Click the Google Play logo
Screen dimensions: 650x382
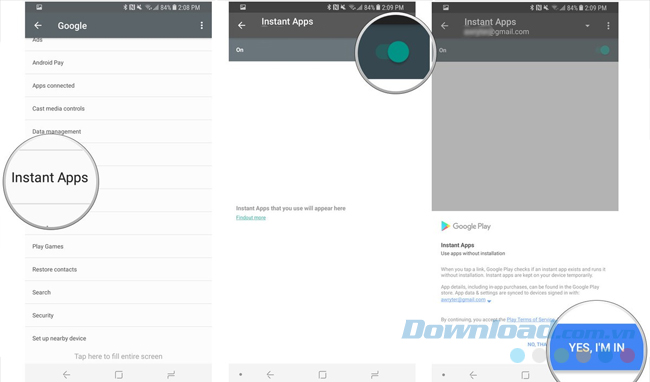[x=466, y=226]
